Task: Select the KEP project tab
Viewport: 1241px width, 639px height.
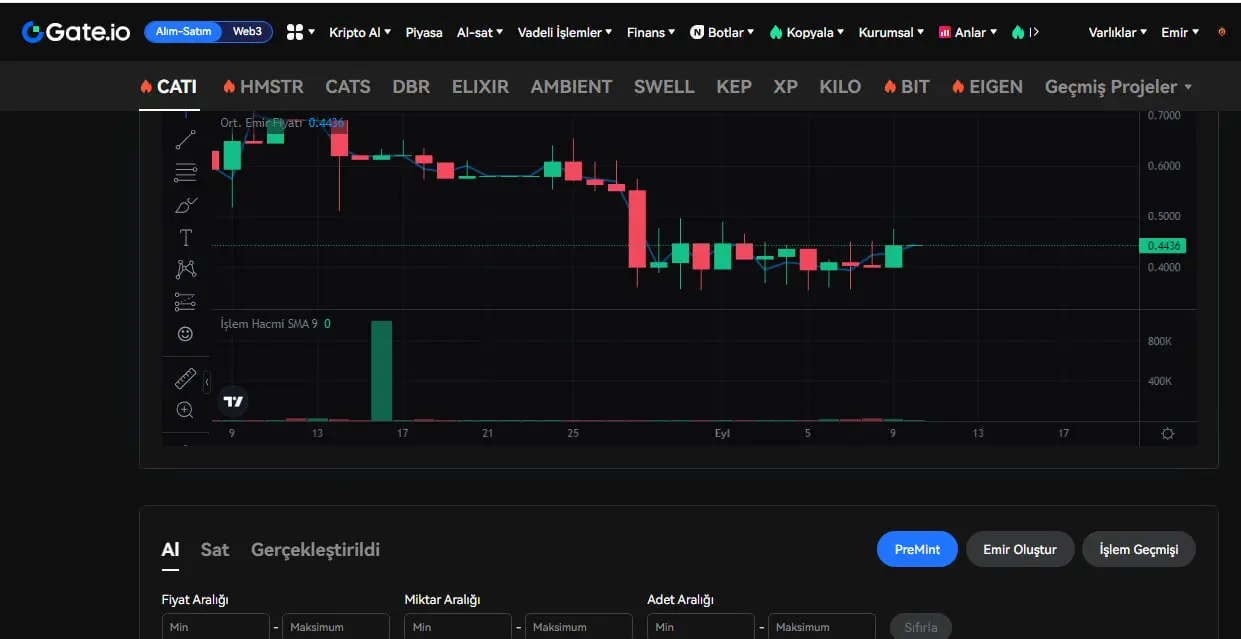Action: pos(734,87)
